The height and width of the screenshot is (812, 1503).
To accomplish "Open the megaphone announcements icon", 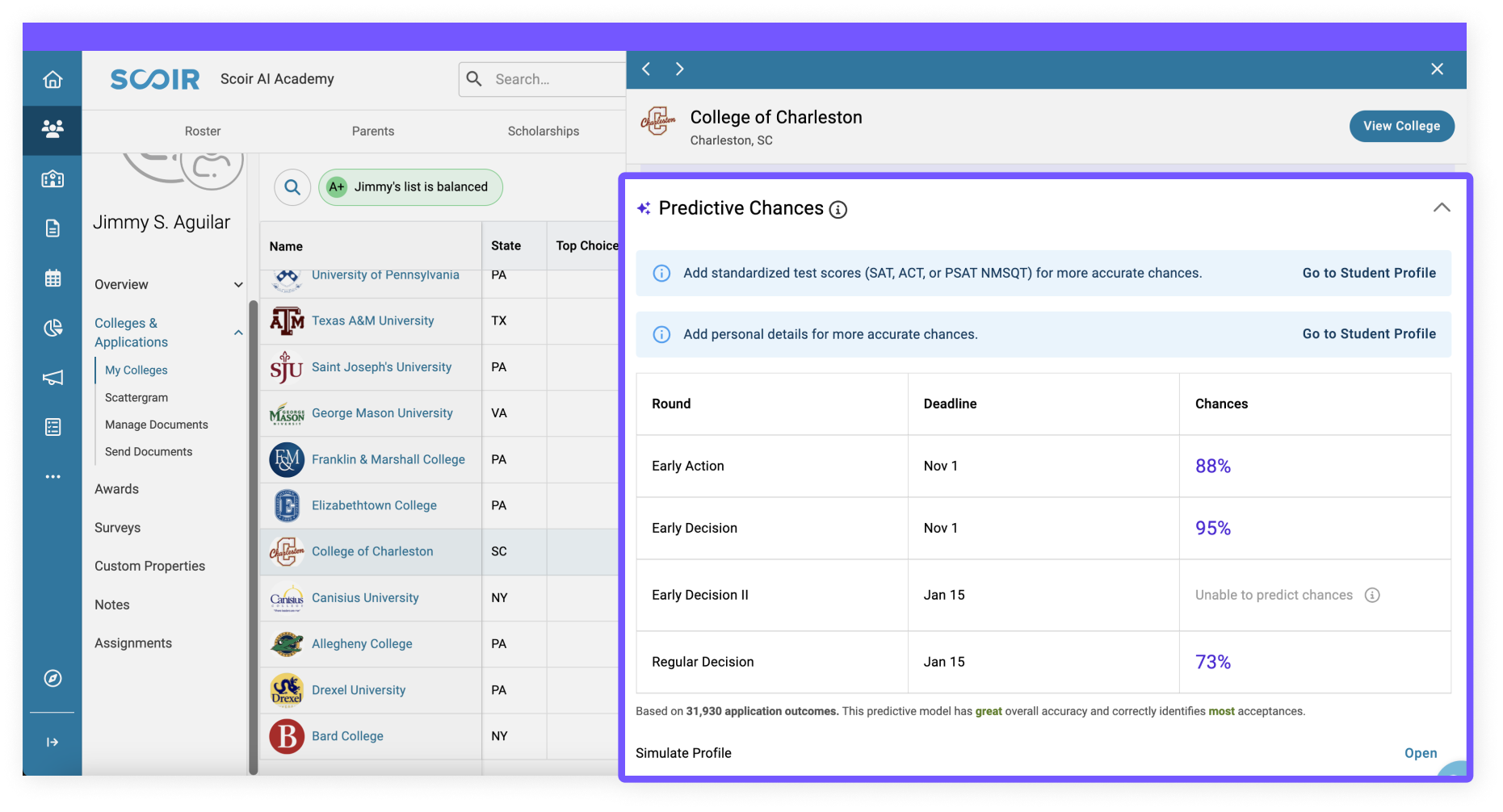I will pyautogui.click(x=52, y=378).
